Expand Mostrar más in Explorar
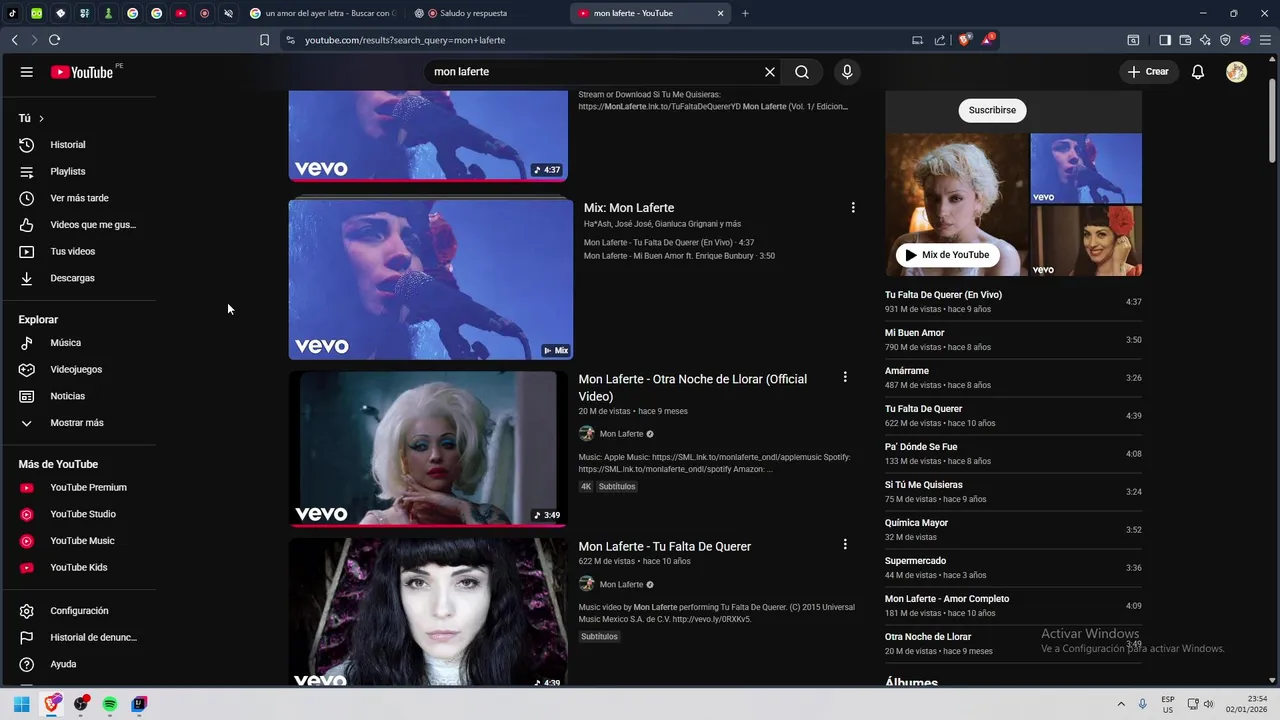The image size is (1280, 720). 78,423
